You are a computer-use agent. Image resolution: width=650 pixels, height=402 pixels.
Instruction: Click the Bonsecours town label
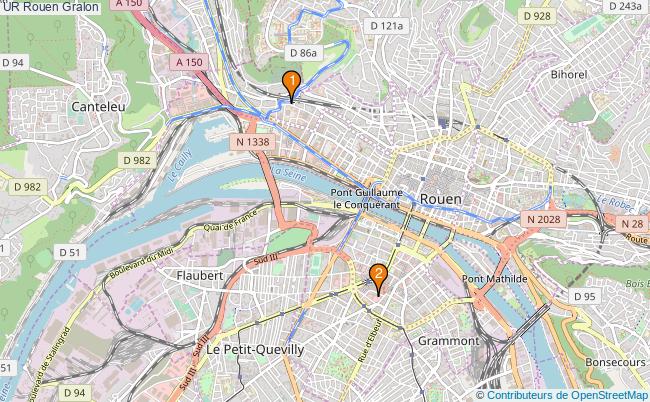[615, 362]
